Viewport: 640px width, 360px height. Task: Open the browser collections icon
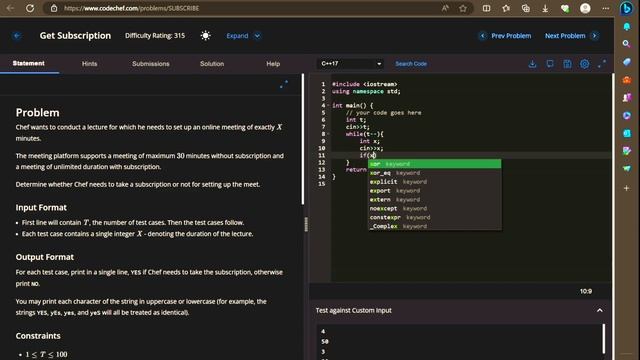tap(526, 8)
